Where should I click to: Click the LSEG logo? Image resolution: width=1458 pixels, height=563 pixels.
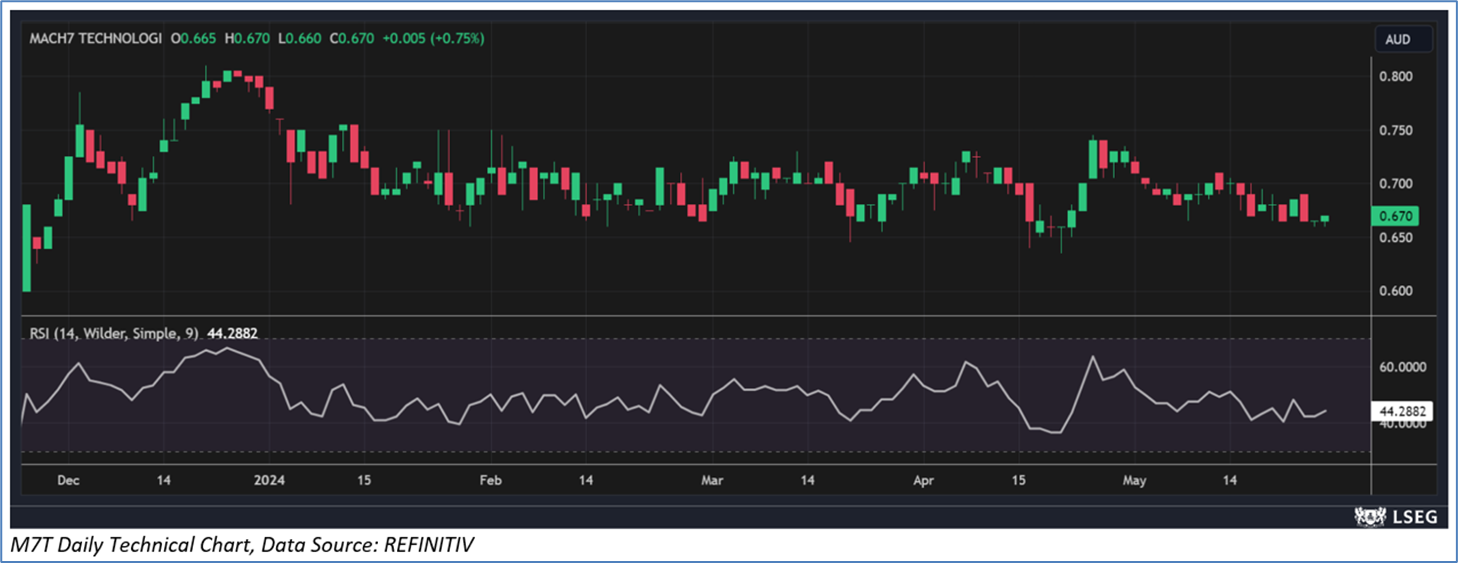click(x=1397, y=517)
